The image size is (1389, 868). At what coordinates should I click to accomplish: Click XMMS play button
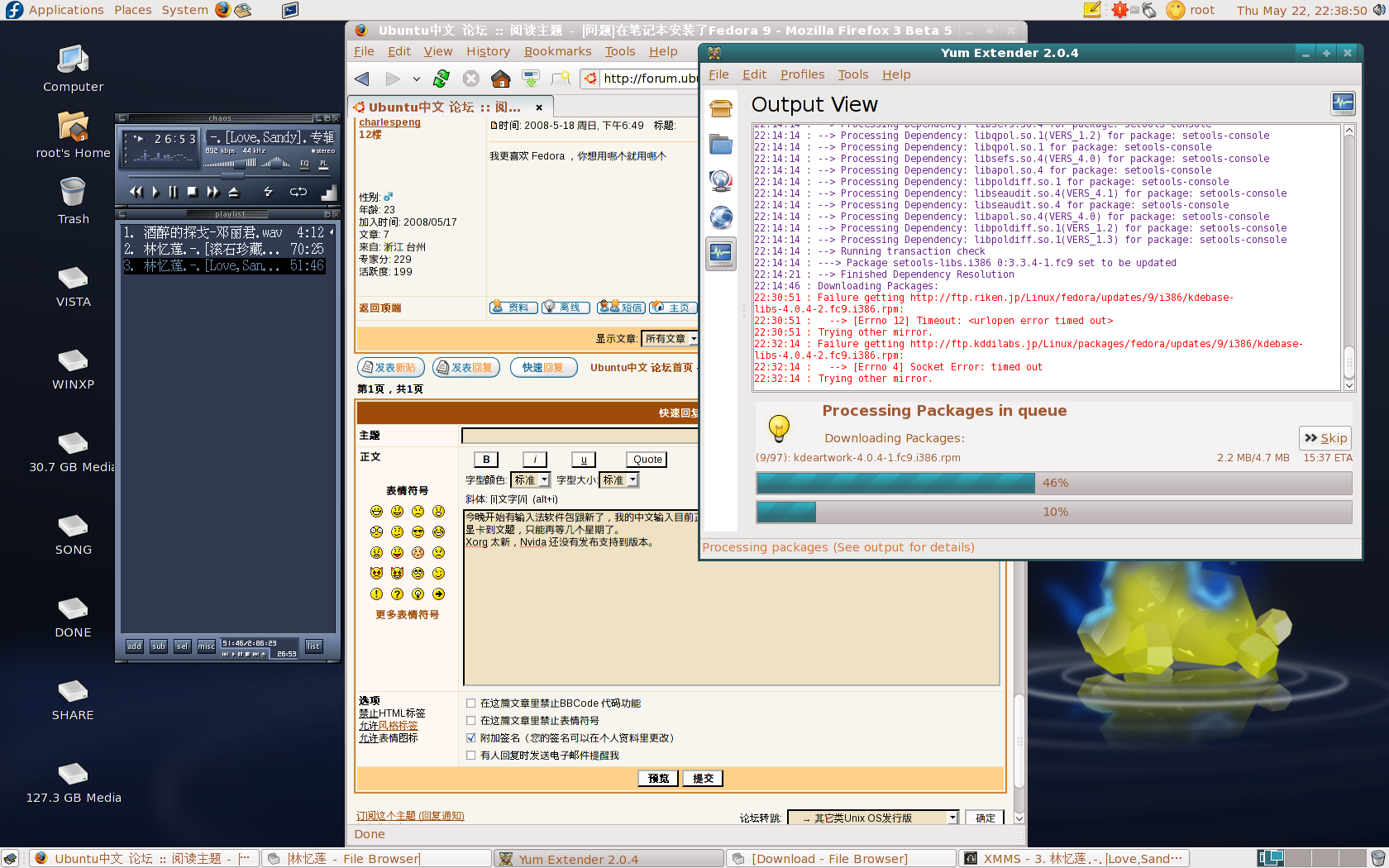pos(155,192)
